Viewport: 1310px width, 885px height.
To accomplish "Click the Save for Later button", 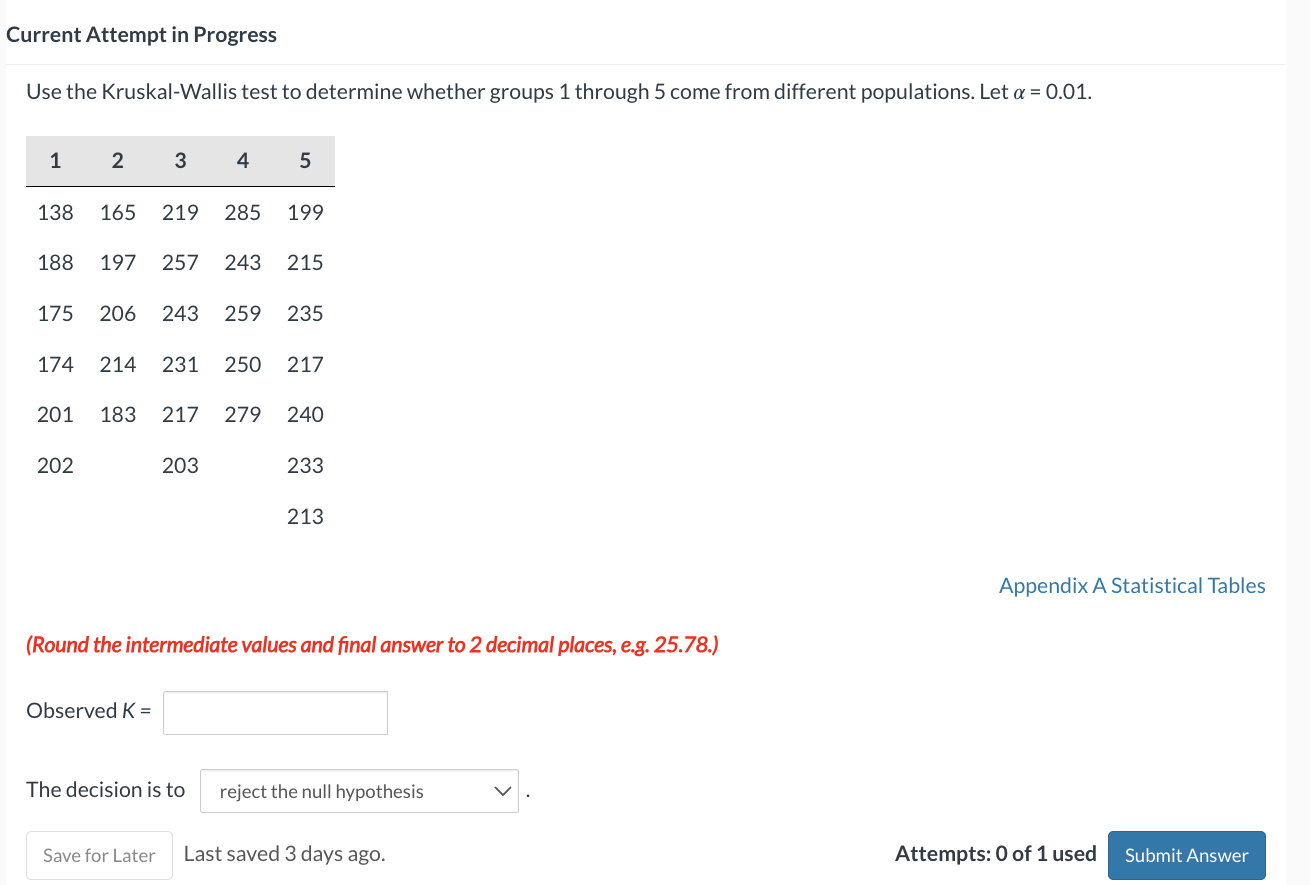I will (x=98, y=855).
